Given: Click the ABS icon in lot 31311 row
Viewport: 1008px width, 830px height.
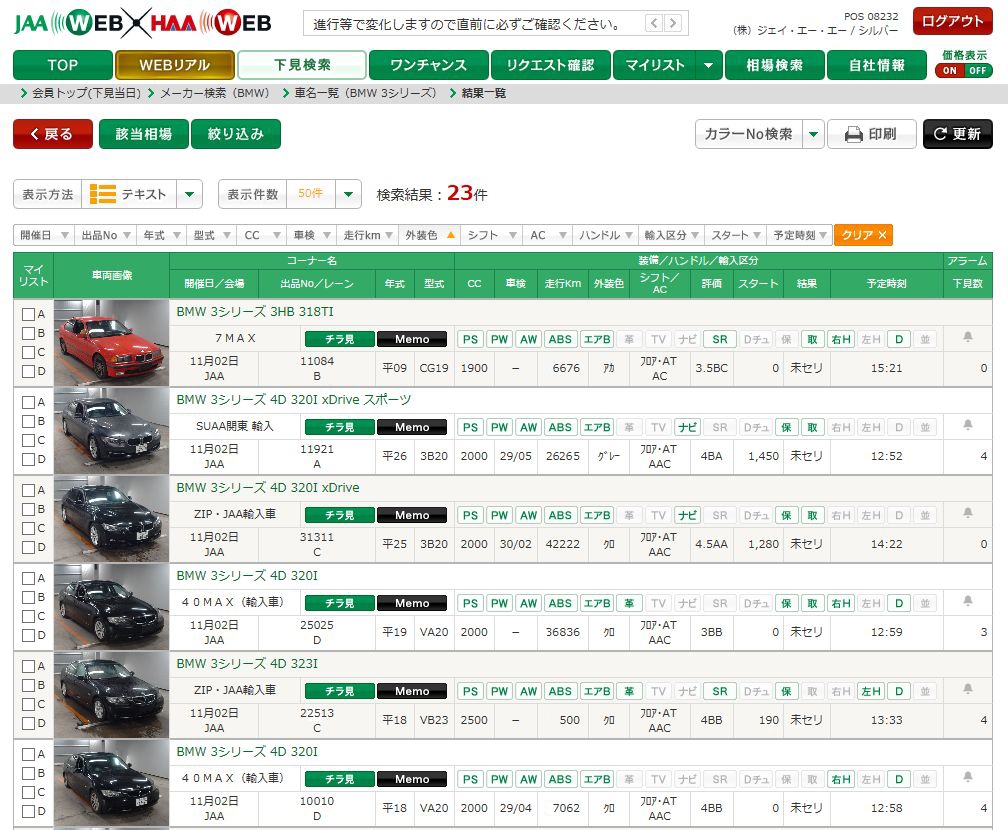Looking at the screenshot, I should click(x=560, y=516).
